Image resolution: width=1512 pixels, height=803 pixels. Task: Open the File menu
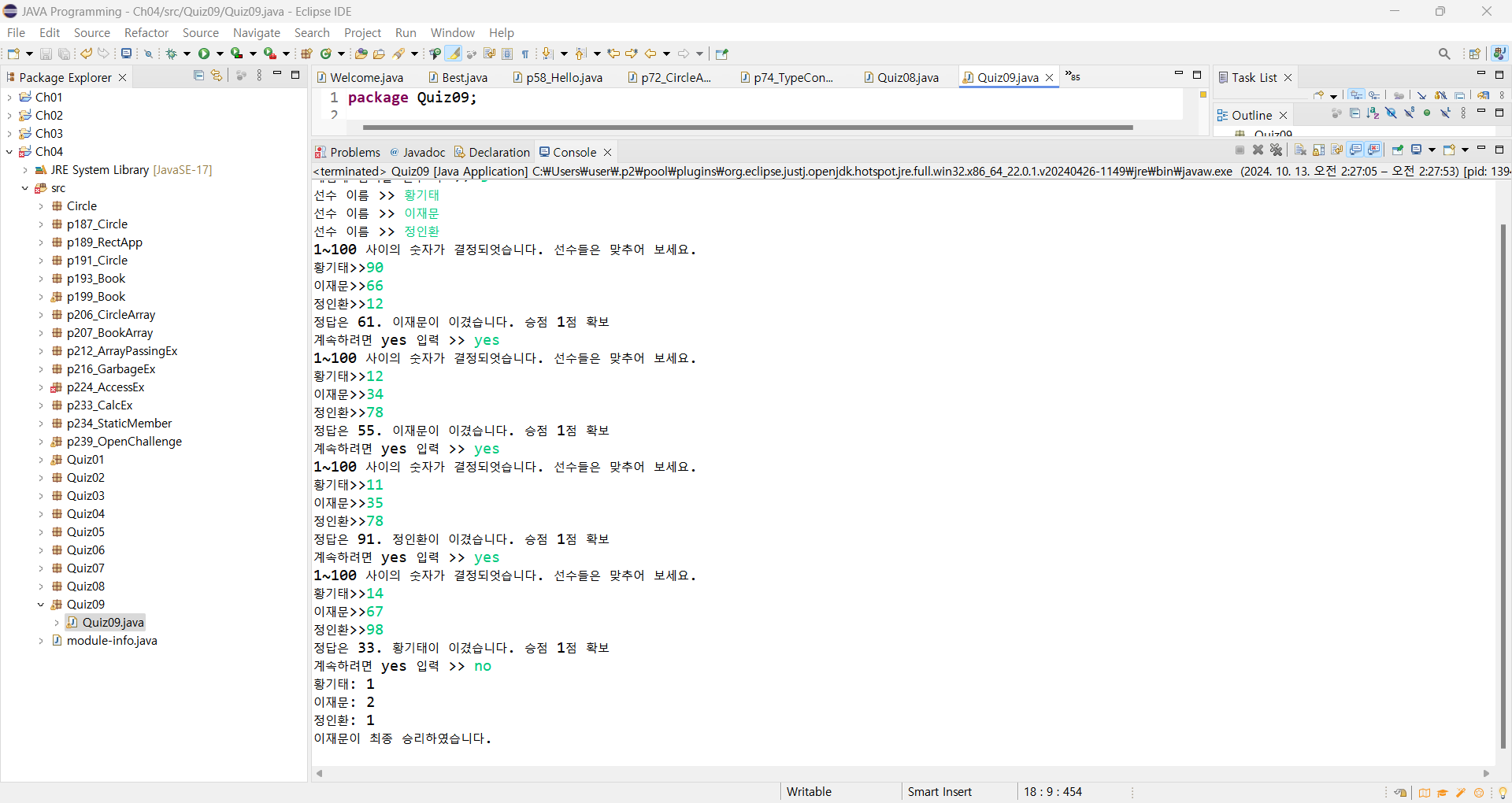[x=16, y=32]
